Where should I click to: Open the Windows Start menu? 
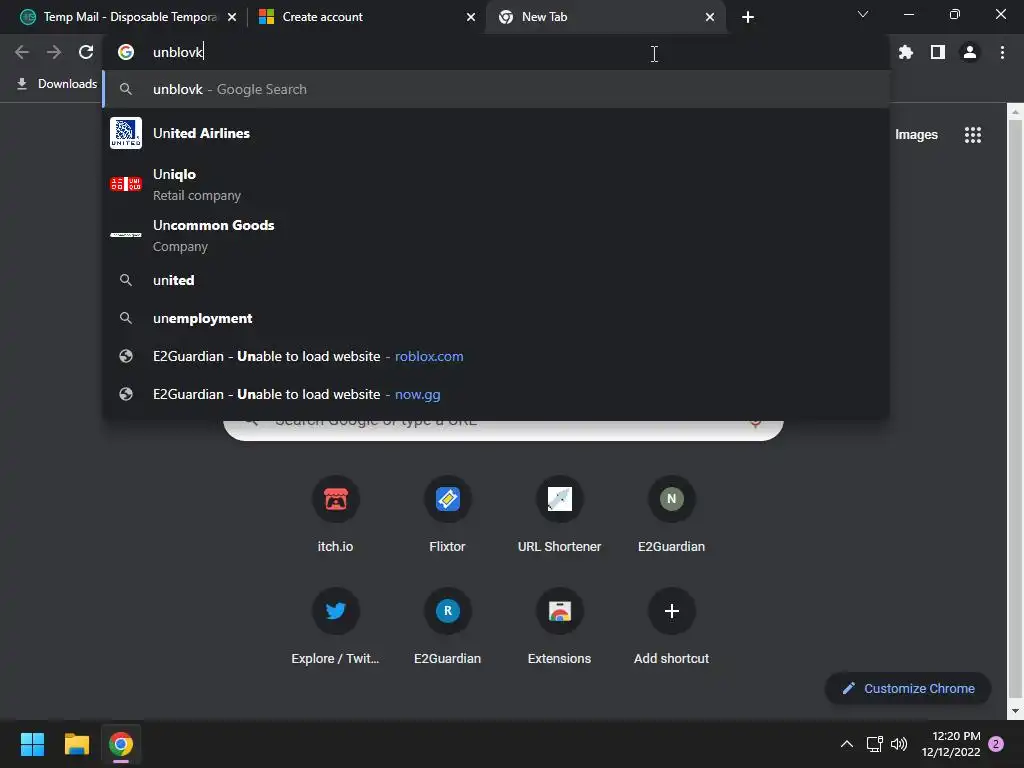[32, 744]
